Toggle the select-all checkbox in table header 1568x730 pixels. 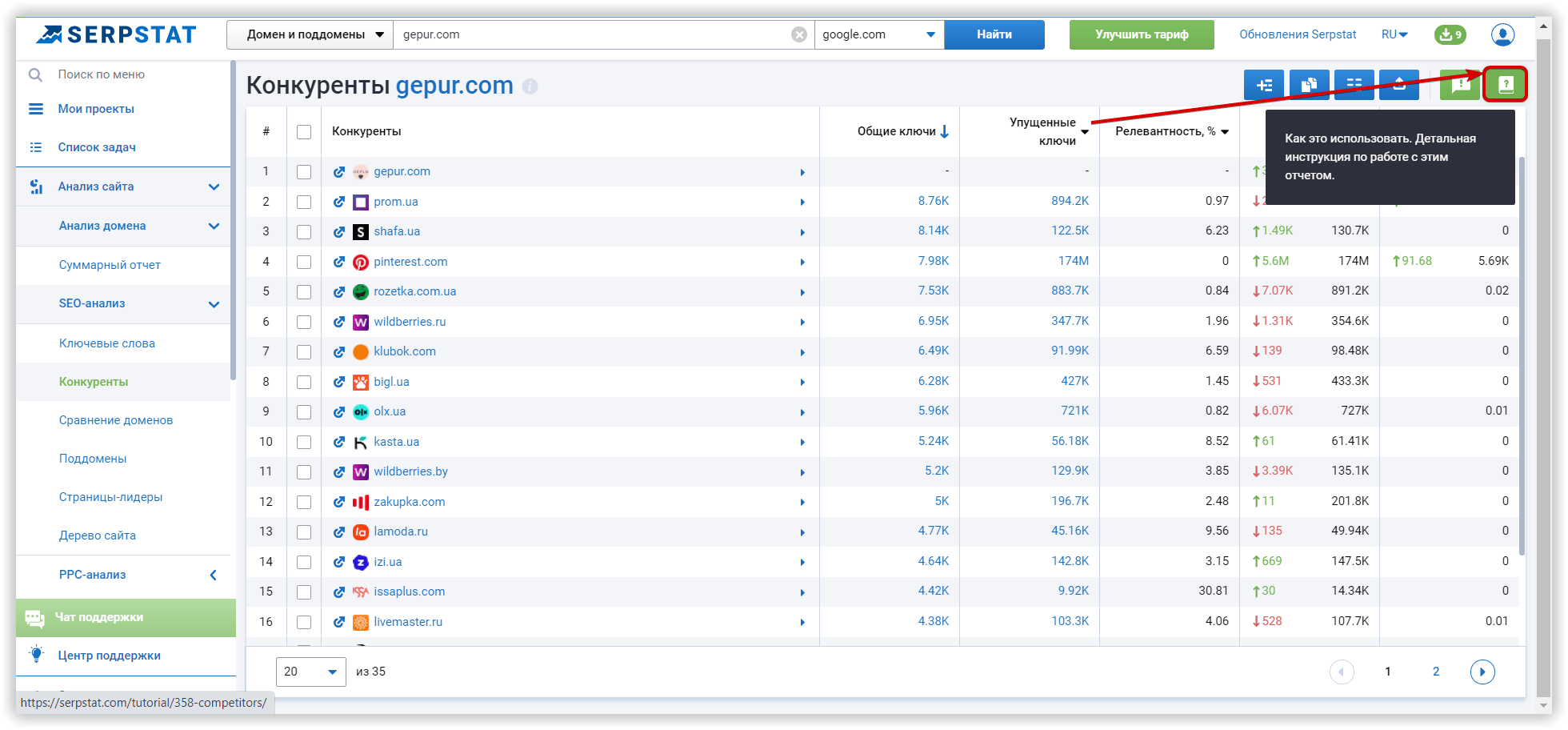click(x=304, y=132)
